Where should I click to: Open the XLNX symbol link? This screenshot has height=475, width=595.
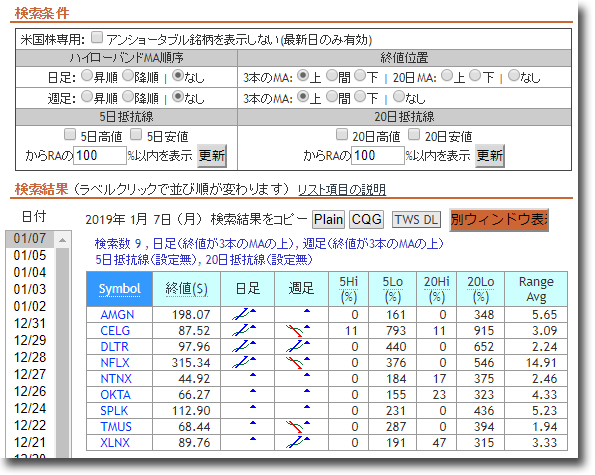coord(115,443)
